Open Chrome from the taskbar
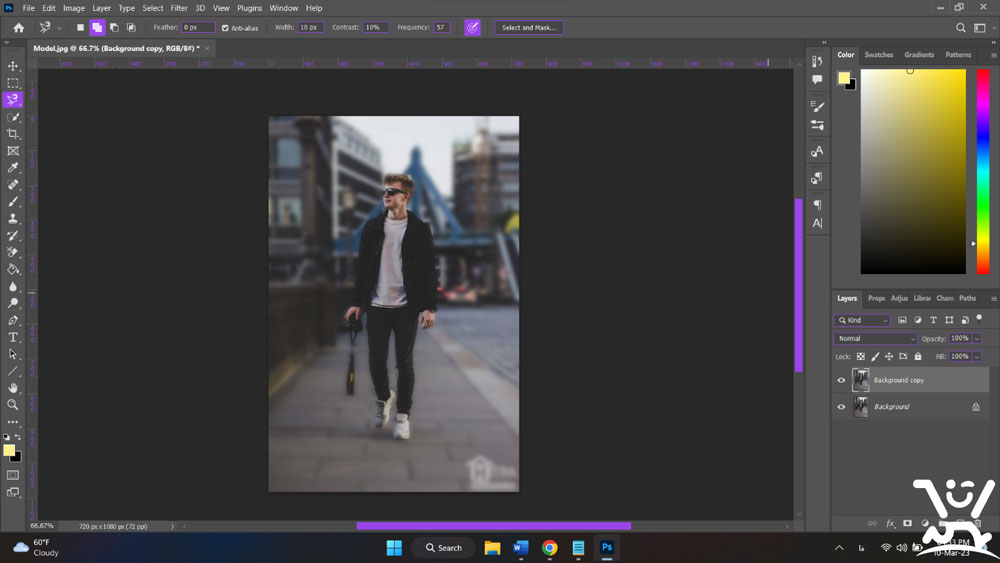 tap(550, 548)
